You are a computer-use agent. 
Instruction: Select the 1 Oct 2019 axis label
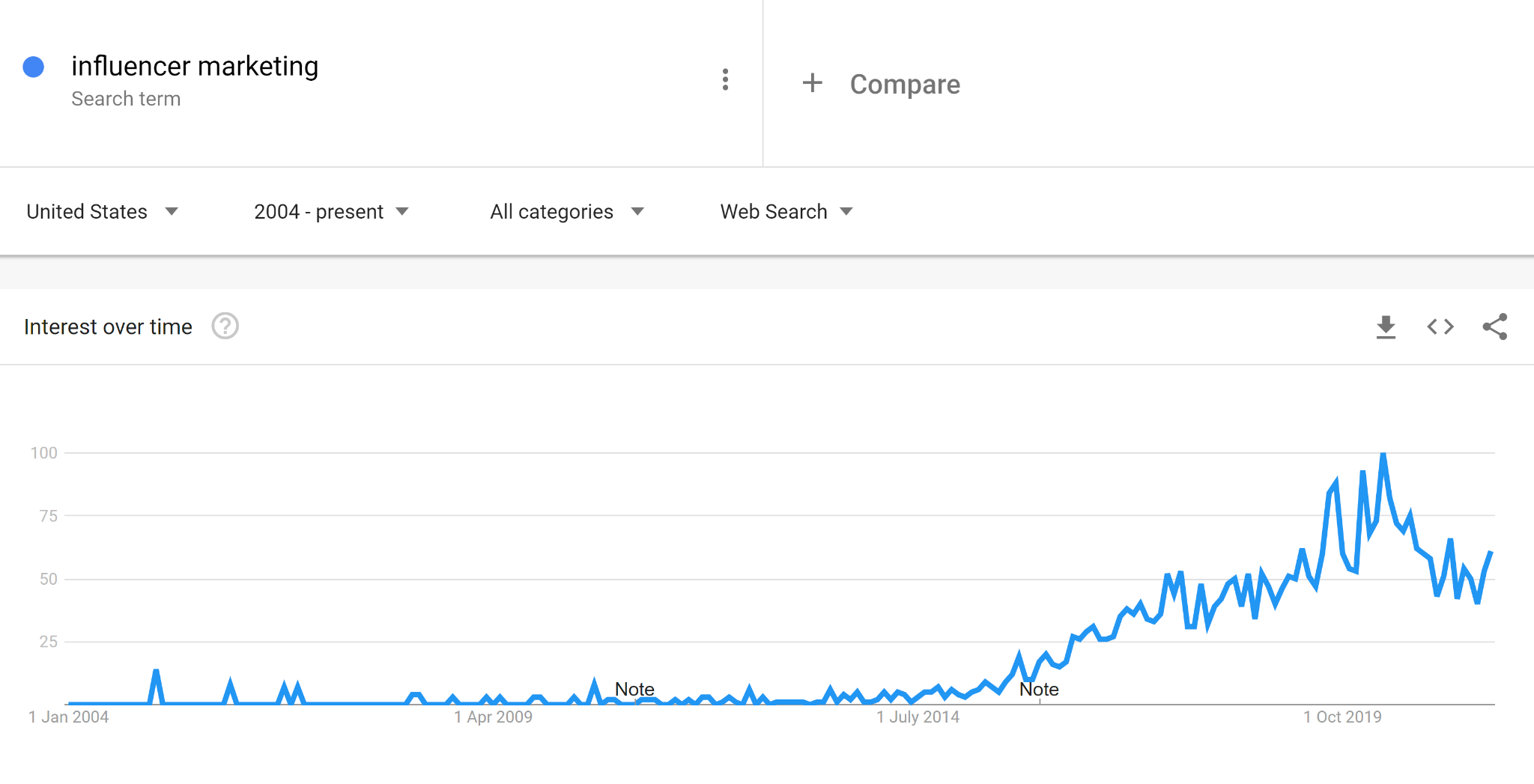click(x=1342, y=717)
